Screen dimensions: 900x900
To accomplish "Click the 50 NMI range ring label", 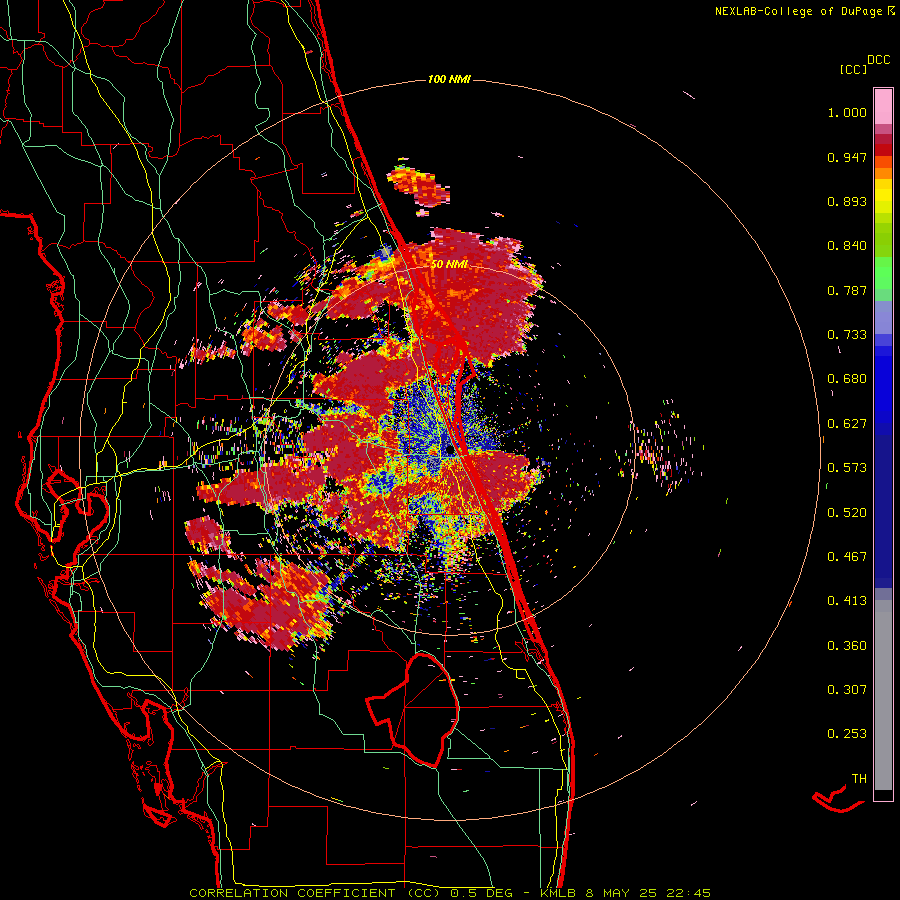I will [x=449, y=264].
